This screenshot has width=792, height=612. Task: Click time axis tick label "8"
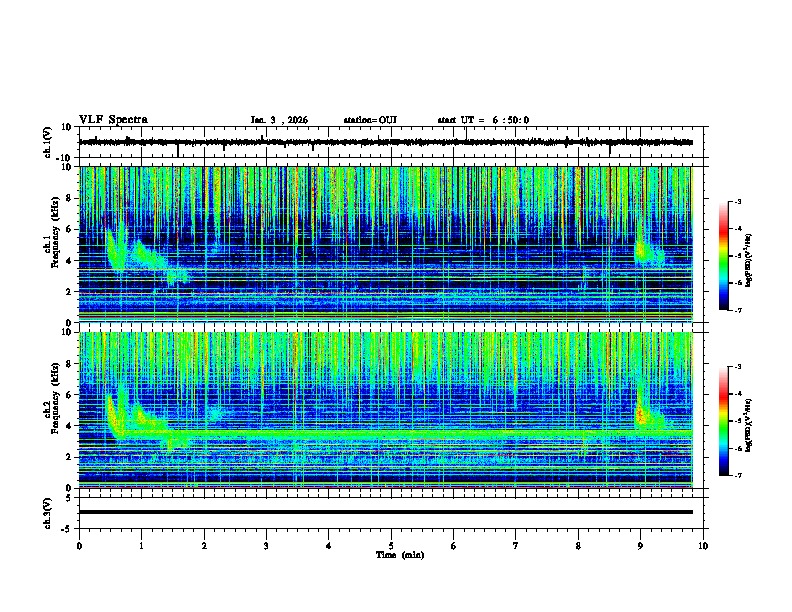pyautogui.click(x=578, y=545)
